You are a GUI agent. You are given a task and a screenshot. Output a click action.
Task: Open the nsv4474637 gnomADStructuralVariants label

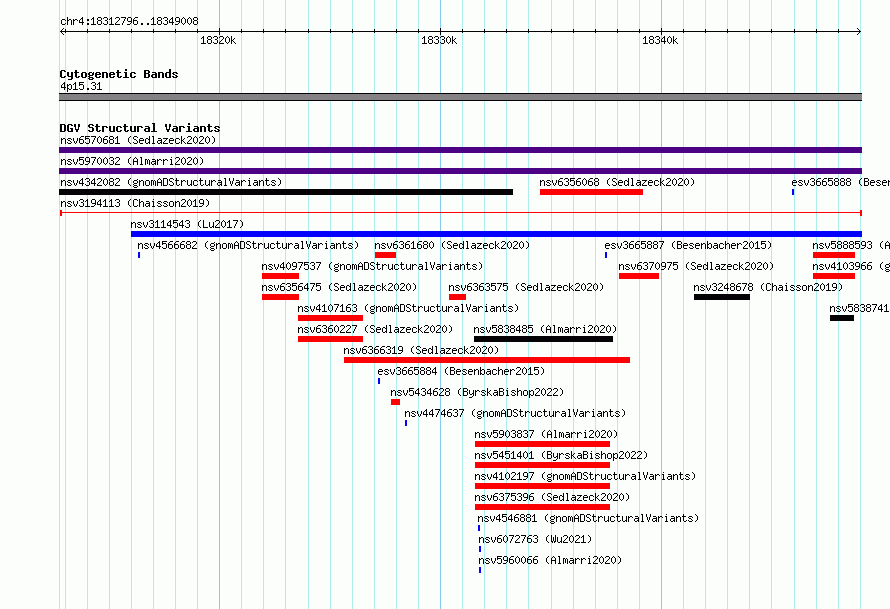tap(515, 413)
